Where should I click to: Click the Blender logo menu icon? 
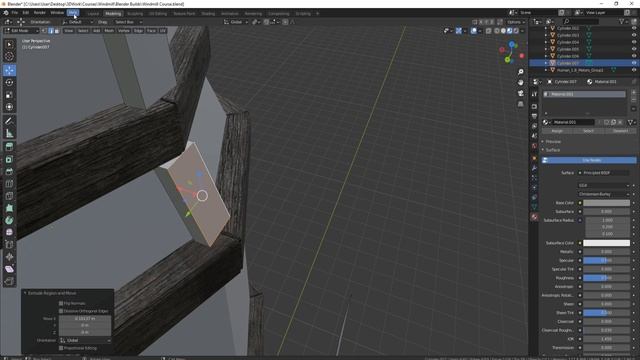click(x=5, y=13)
